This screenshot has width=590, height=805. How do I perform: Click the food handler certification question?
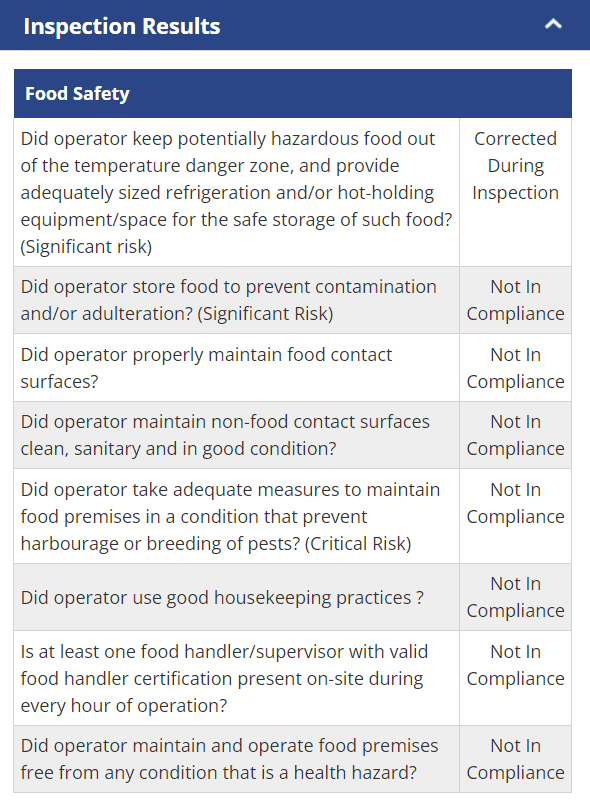224,679
